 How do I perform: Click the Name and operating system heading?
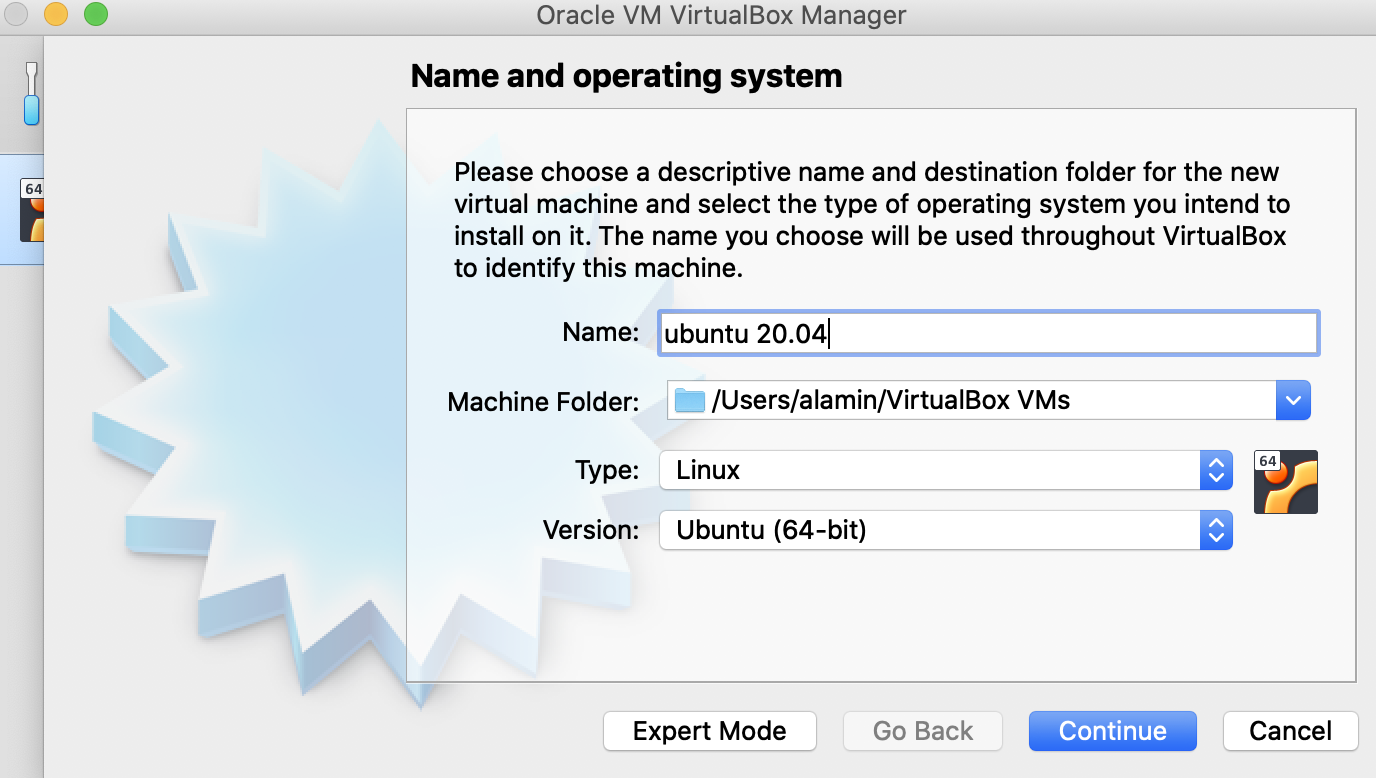tap(627, 76)
